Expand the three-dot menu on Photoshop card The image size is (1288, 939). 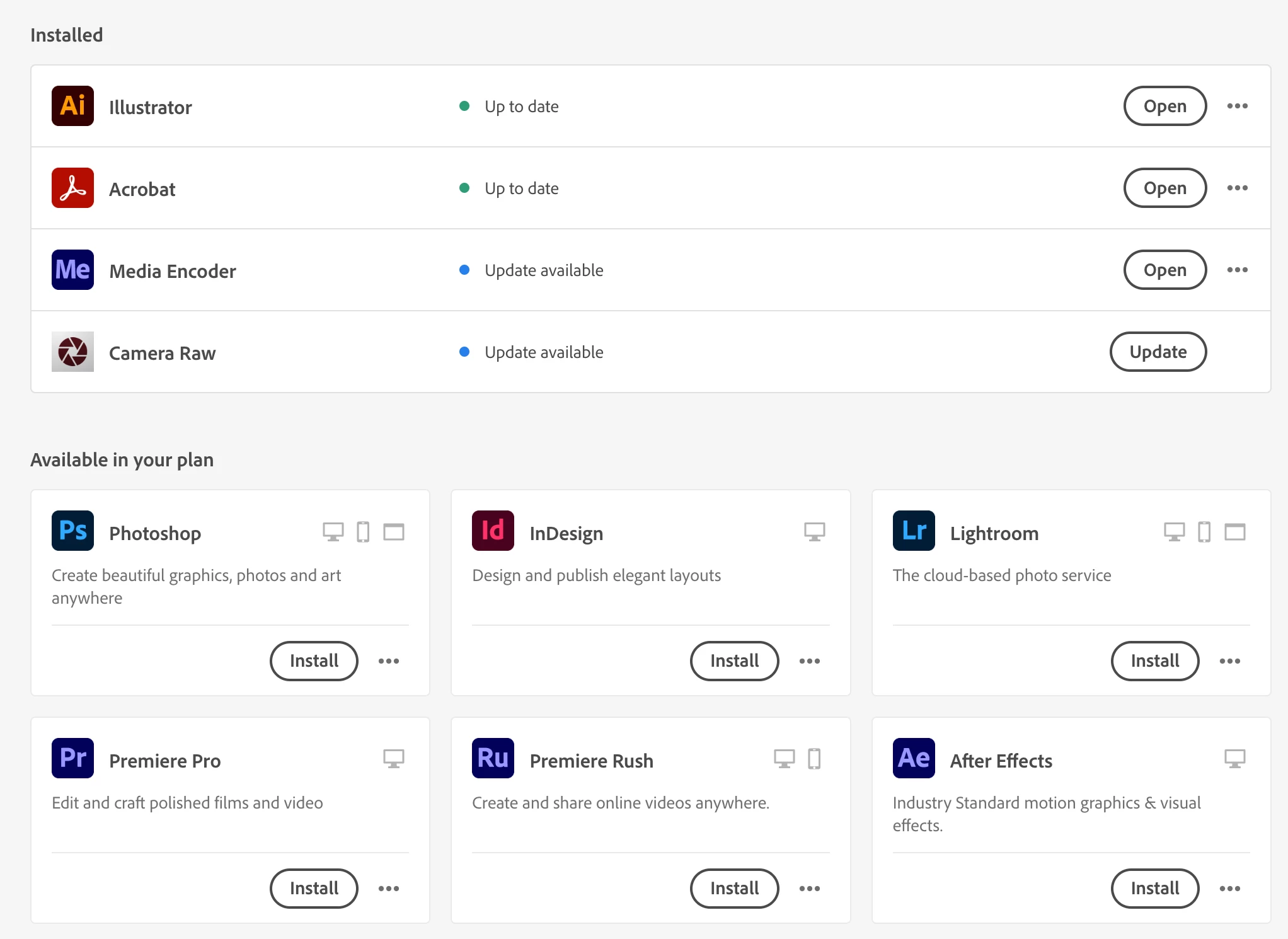389,661
